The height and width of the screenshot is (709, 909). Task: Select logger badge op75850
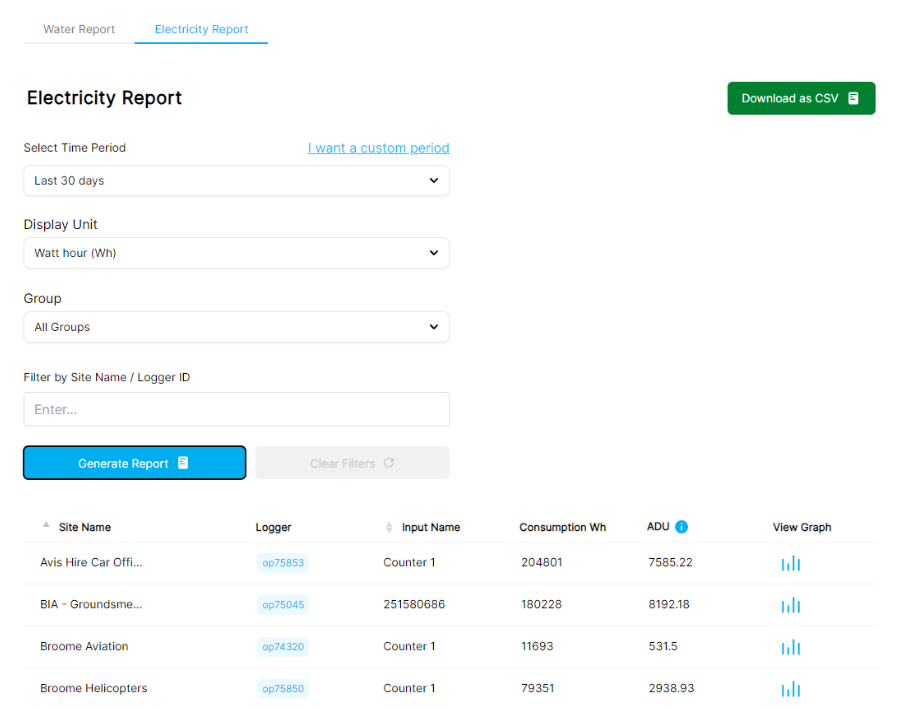coord(283,689)
